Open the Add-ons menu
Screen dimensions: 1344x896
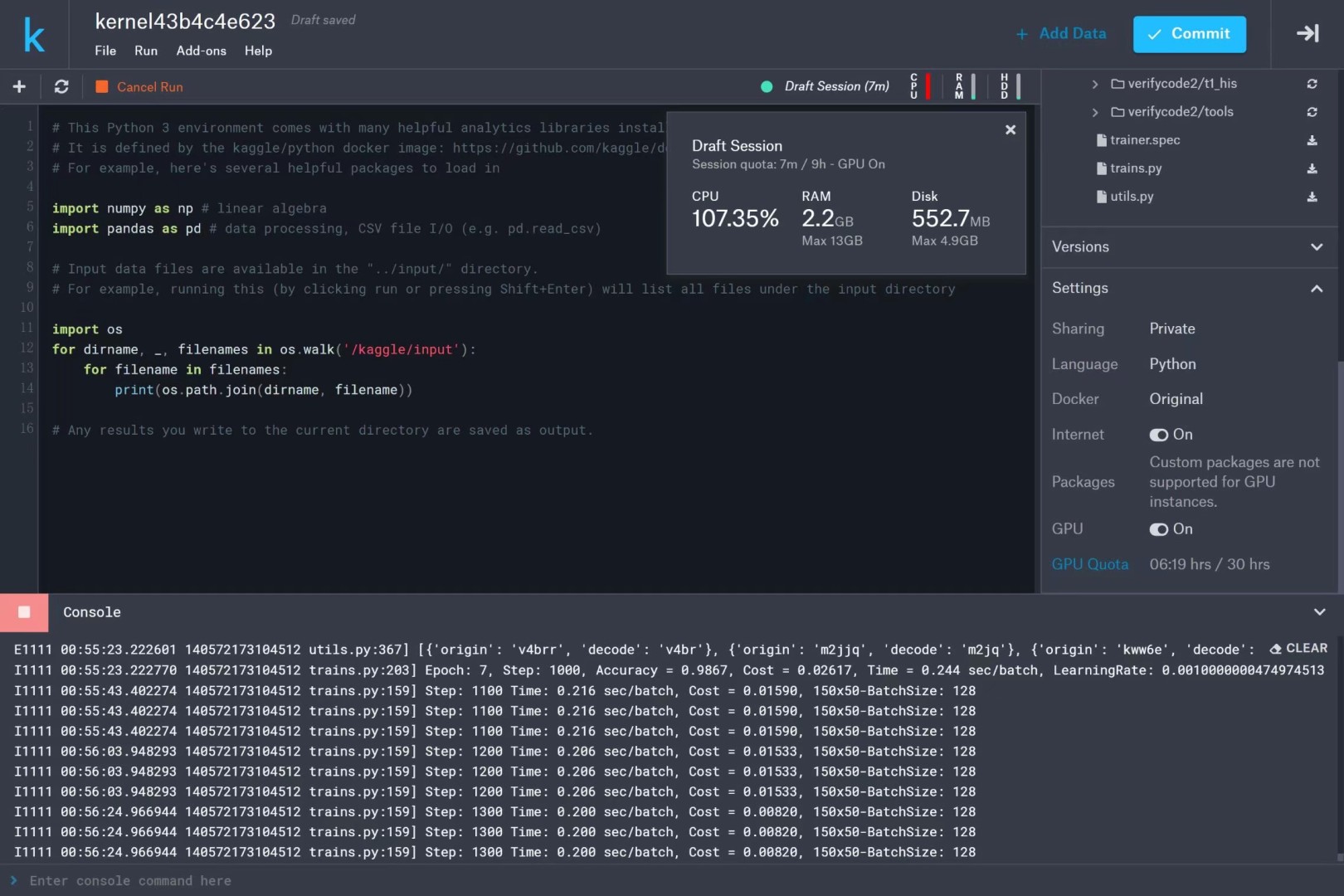tap(201, 51)
